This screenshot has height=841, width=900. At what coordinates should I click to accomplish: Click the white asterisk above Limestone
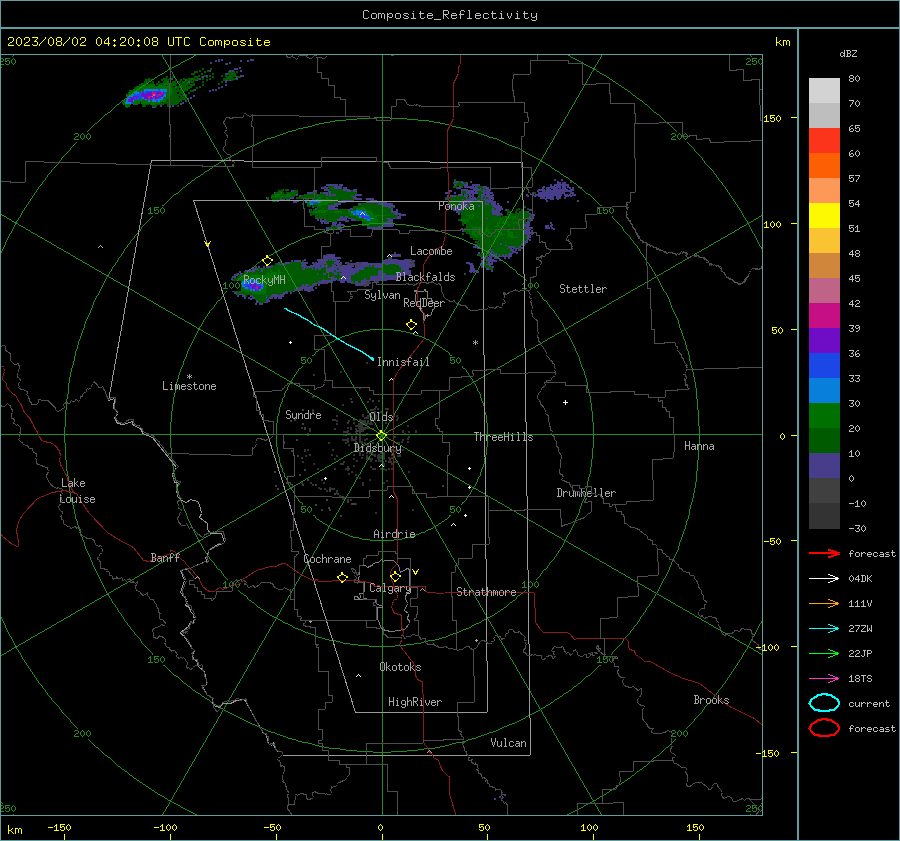pos(189,377)
